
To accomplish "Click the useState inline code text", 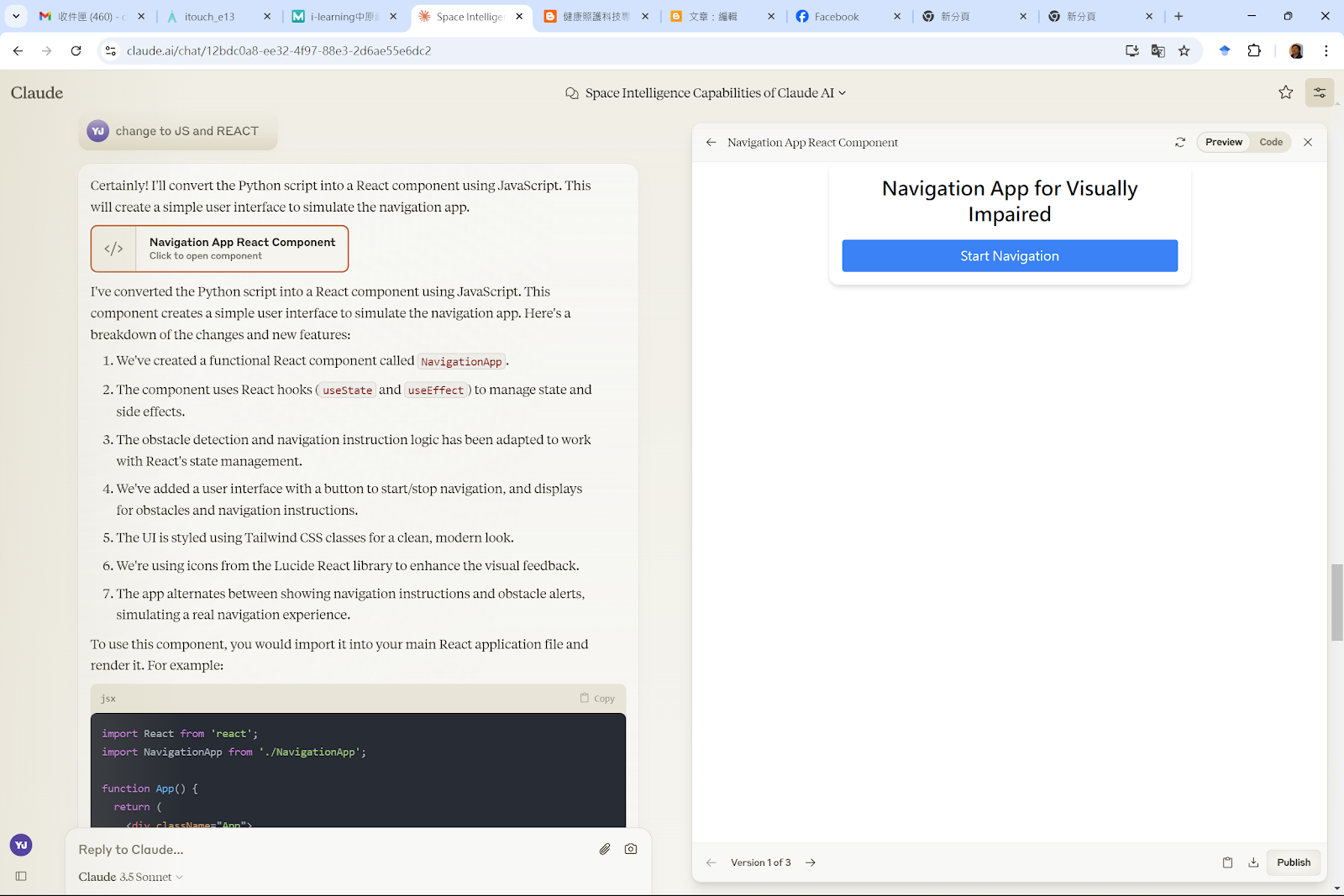I will coord(347,390).
